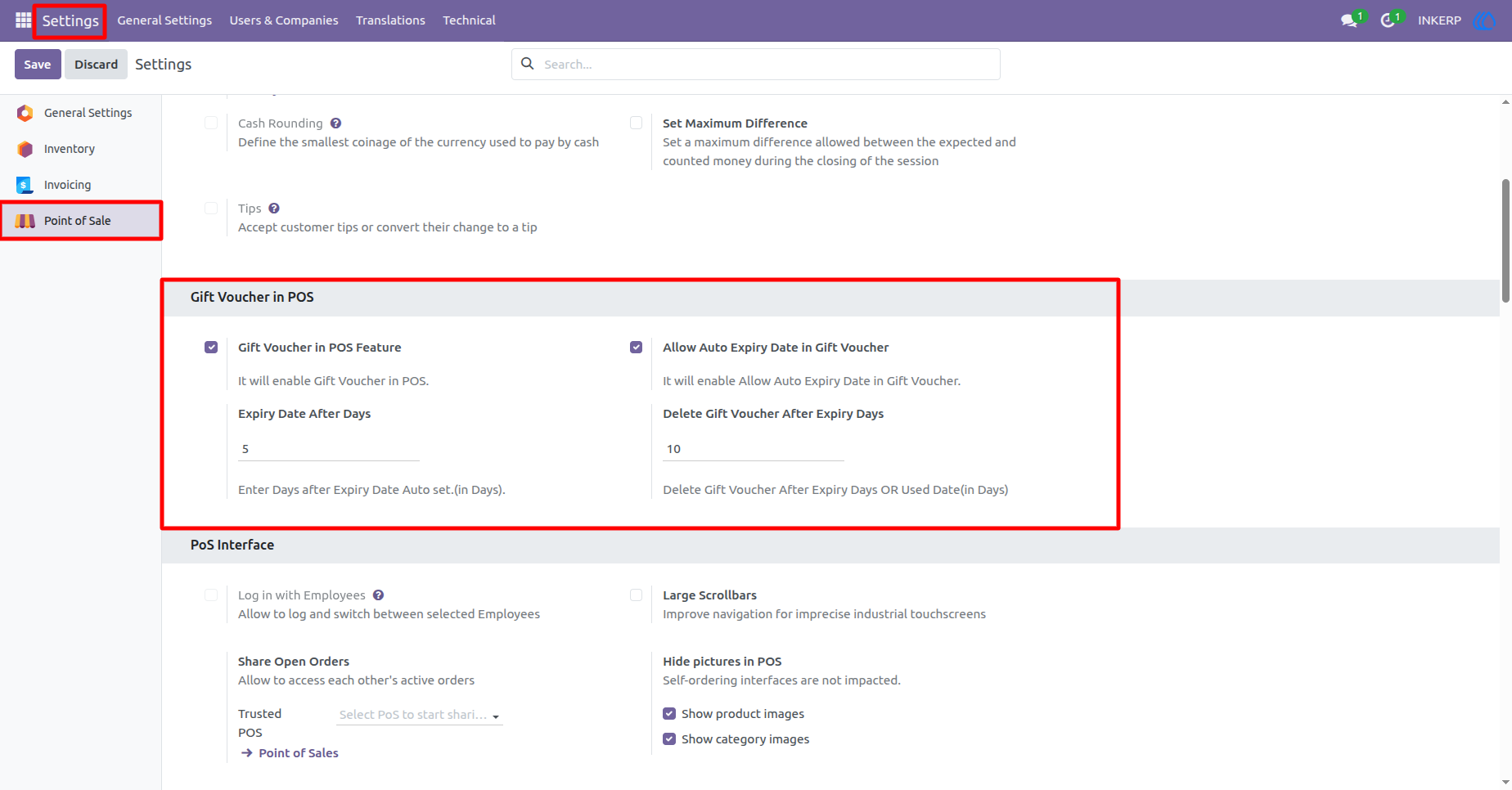Select Invoicing in the sidebar
Screen dimensions: 1512x790
click(80, 185)
